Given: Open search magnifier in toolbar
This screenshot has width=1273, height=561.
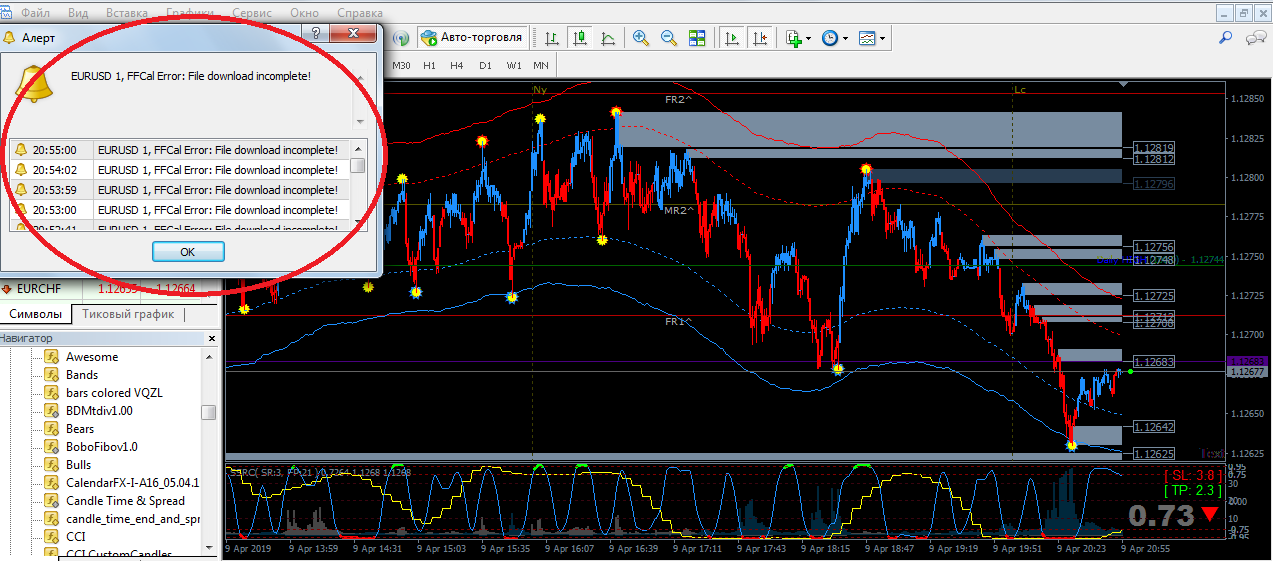Looking at the screenshot, I should pyautogui.click(x=1225, y=38).
